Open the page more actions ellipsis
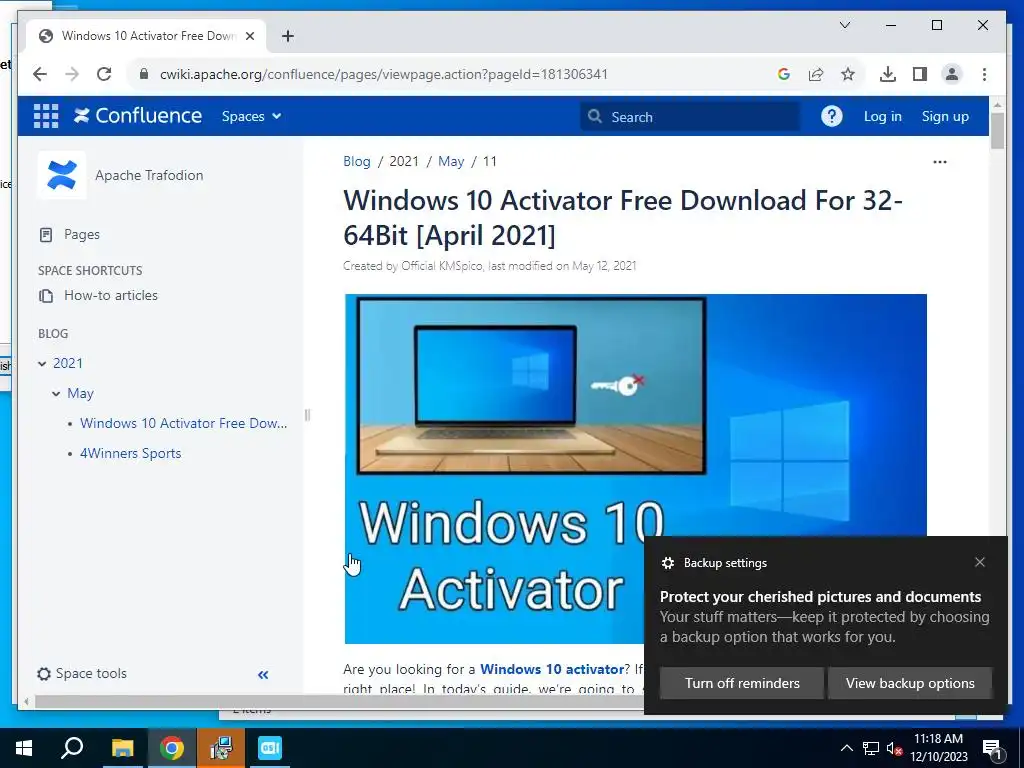This screenshot has width=1024, height=768. coord(940,162)
